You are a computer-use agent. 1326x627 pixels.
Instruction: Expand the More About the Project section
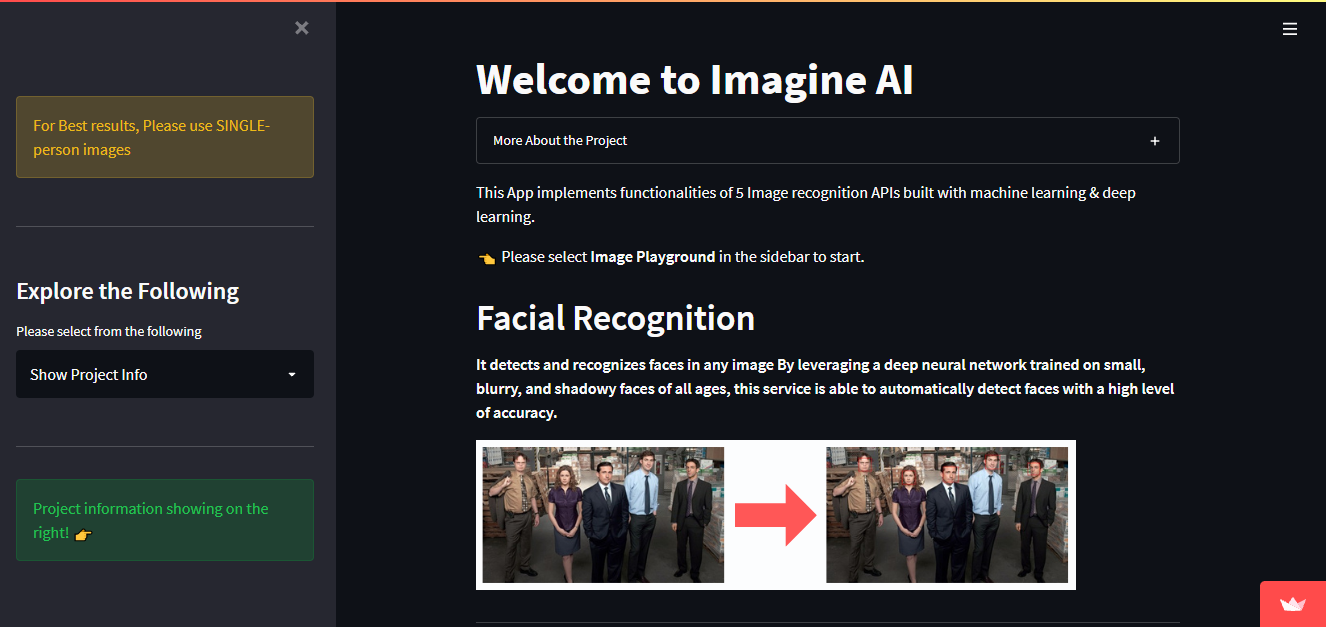click(x=560, y=141)
